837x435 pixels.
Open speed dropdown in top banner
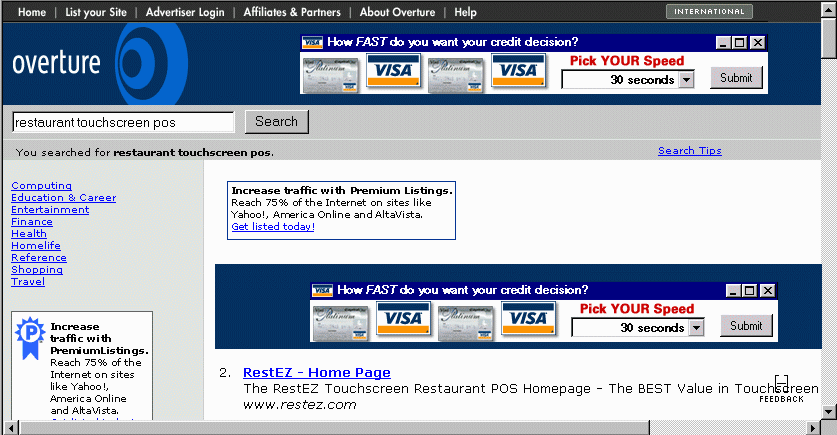pos(686,80)
